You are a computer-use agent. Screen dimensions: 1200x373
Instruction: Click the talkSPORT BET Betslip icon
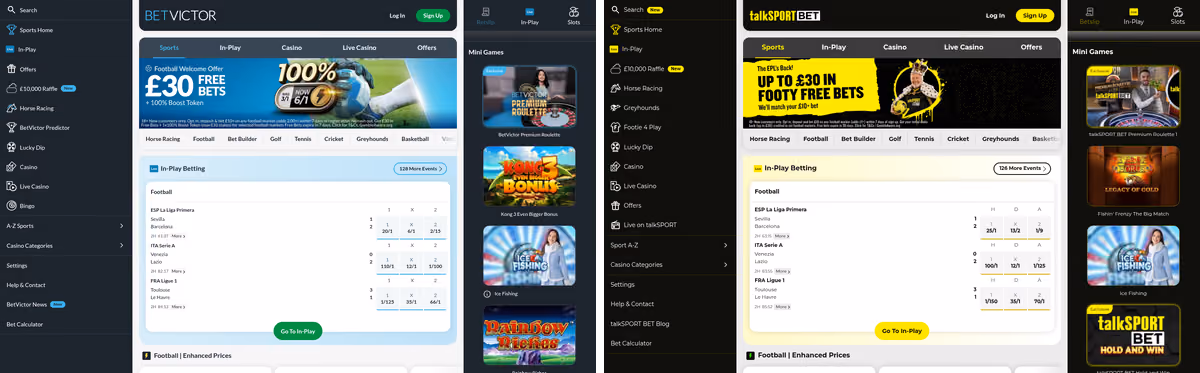coord(1090,11)
